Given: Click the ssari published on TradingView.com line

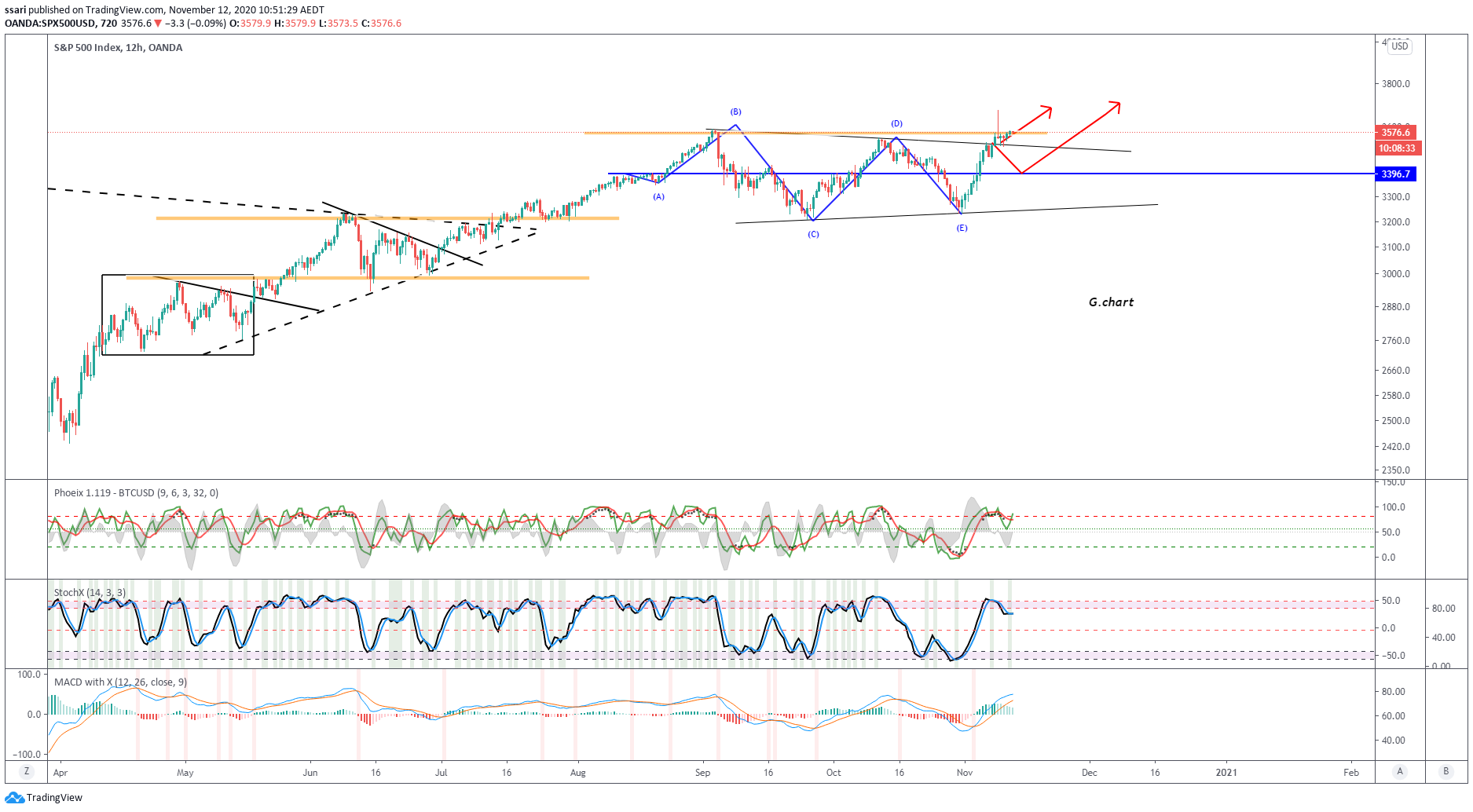Looking at the screenshot, I should pyautogui.click(x=165, y=10).
